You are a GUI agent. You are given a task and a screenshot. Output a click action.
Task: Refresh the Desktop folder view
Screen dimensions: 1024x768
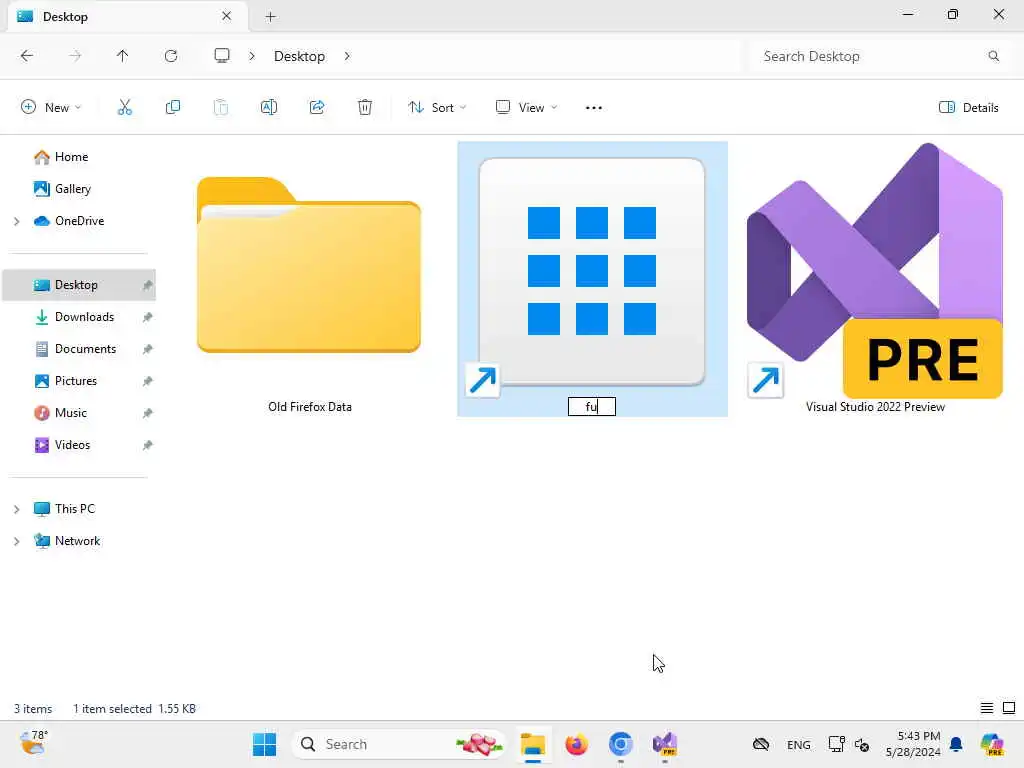171,56
